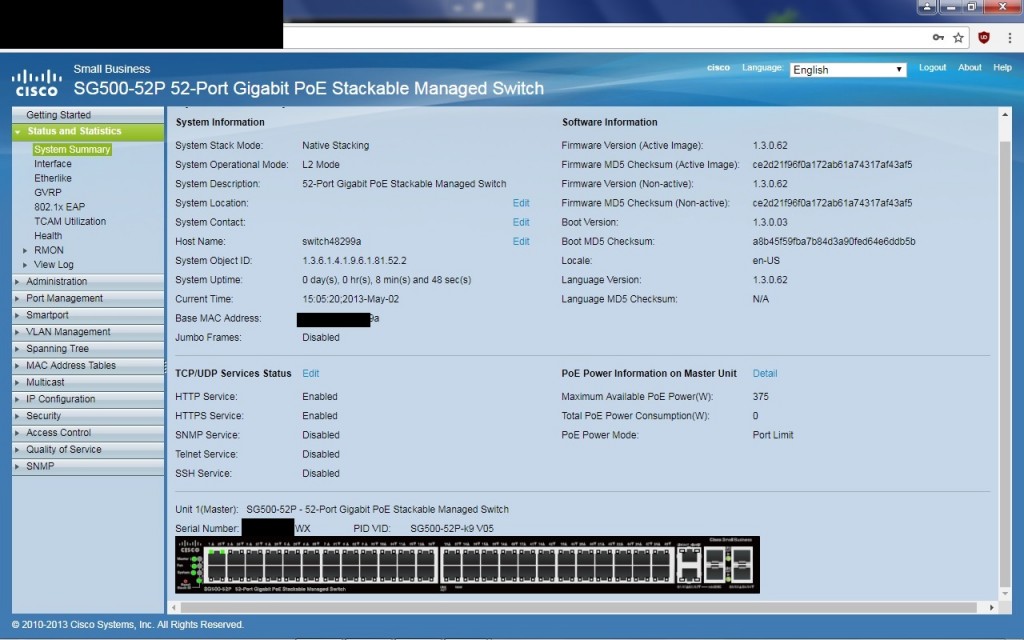The width and height of the screenshot is (1024, 640).
Task: Expand the Smartport menu
Action: [x=88, y=315]
